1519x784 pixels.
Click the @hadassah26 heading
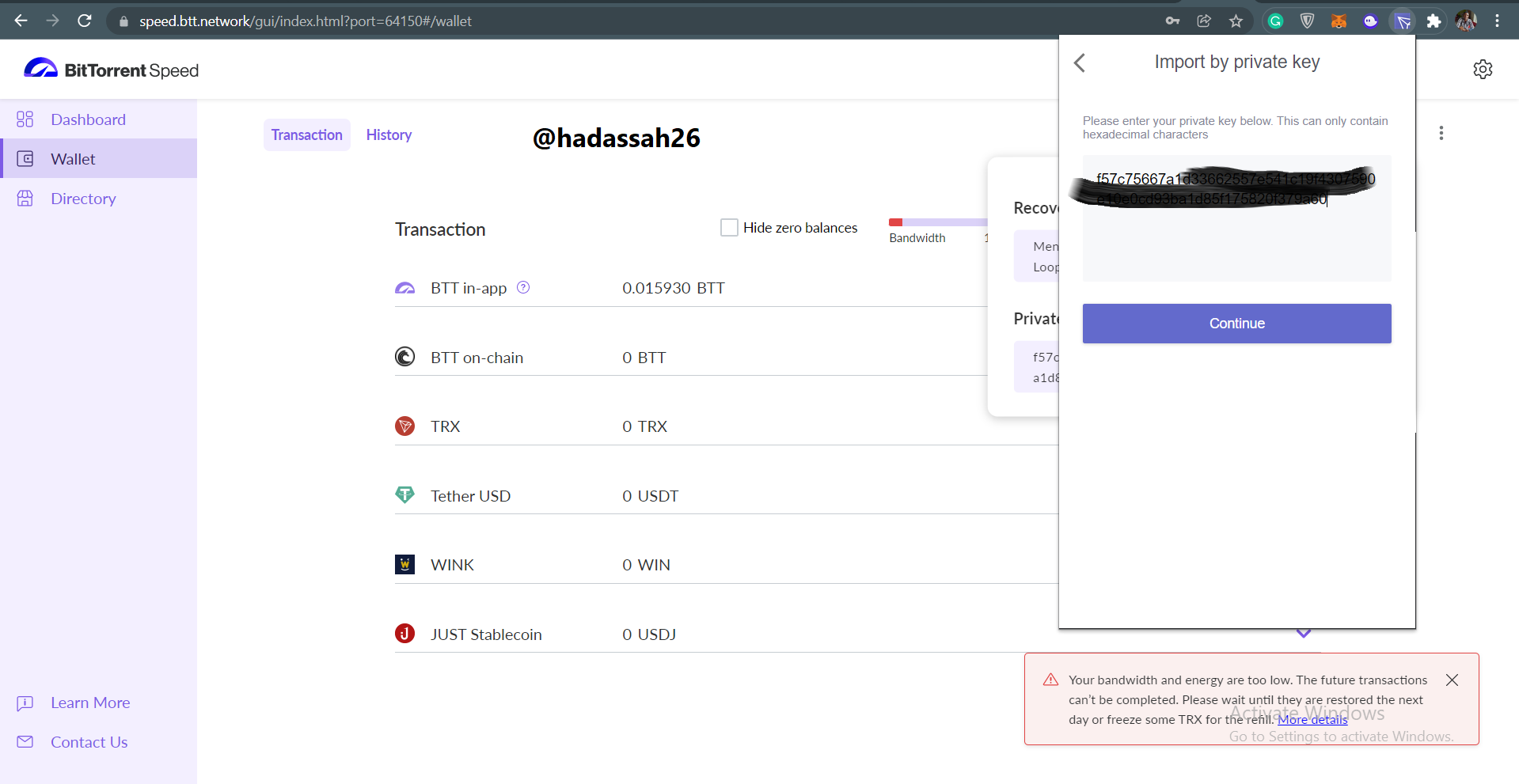(x=617, y=138)
